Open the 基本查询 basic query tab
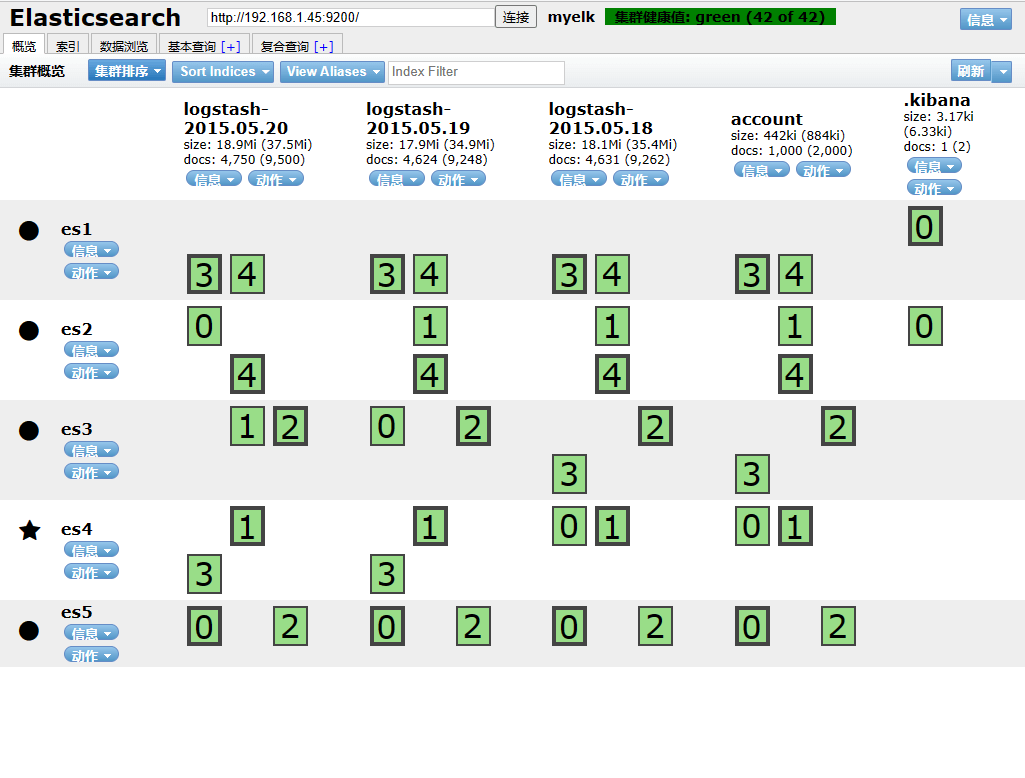The height and width of the screenshot is (778, 1025). point(192,46)
